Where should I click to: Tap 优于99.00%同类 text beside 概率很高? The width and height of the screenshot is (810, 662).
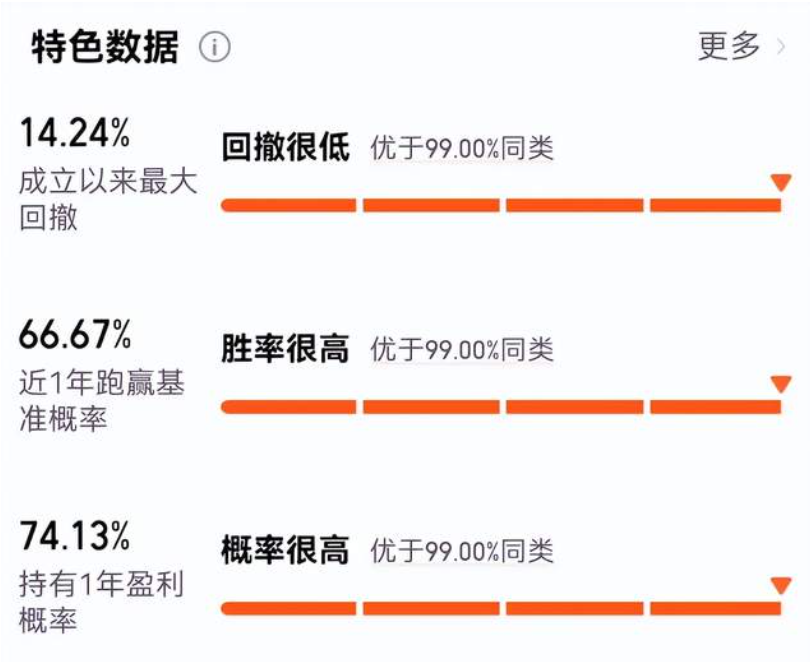pyautogui.click(x=462, y=551)
